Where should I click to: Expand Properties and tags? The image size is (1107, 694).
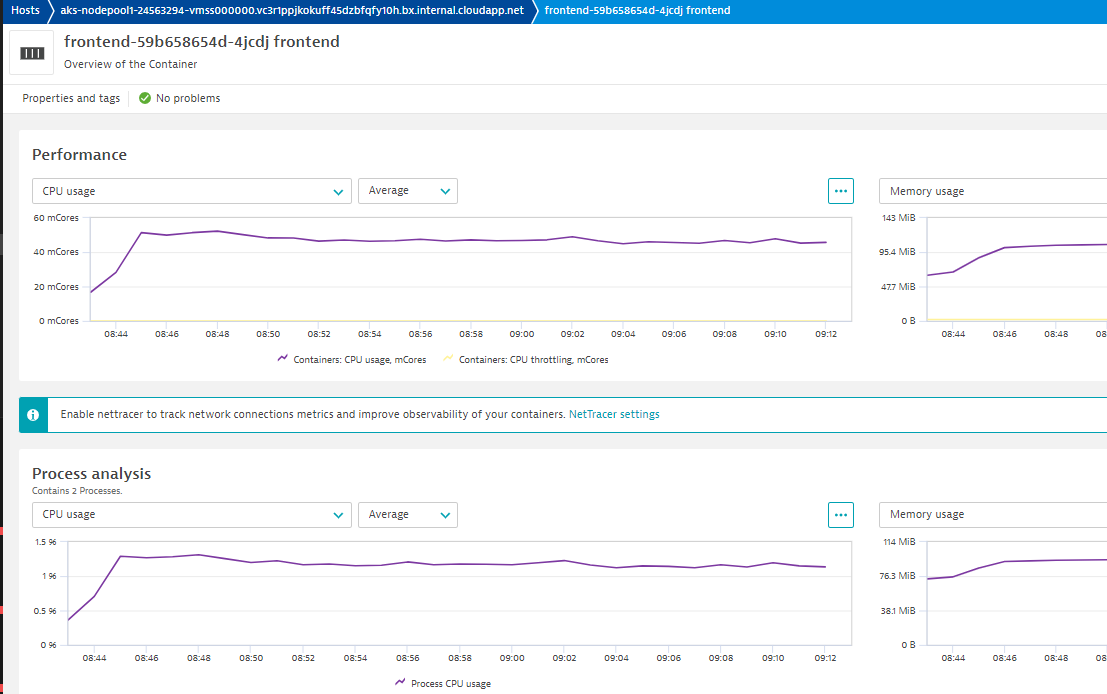point(71,98)
